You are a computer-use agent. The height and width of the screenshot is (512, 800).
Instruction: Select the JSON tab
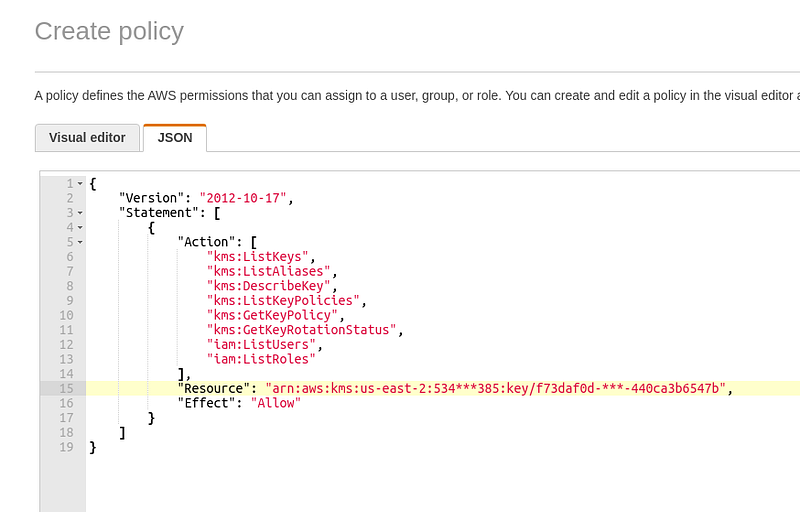[175, 138]
